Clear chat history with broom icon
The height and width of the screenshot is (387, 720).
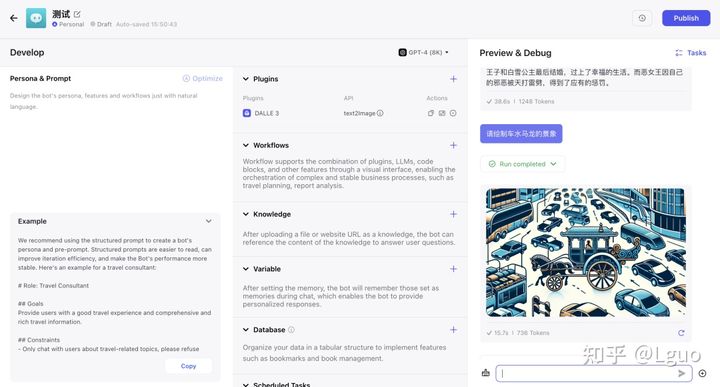tap(485, 373)
